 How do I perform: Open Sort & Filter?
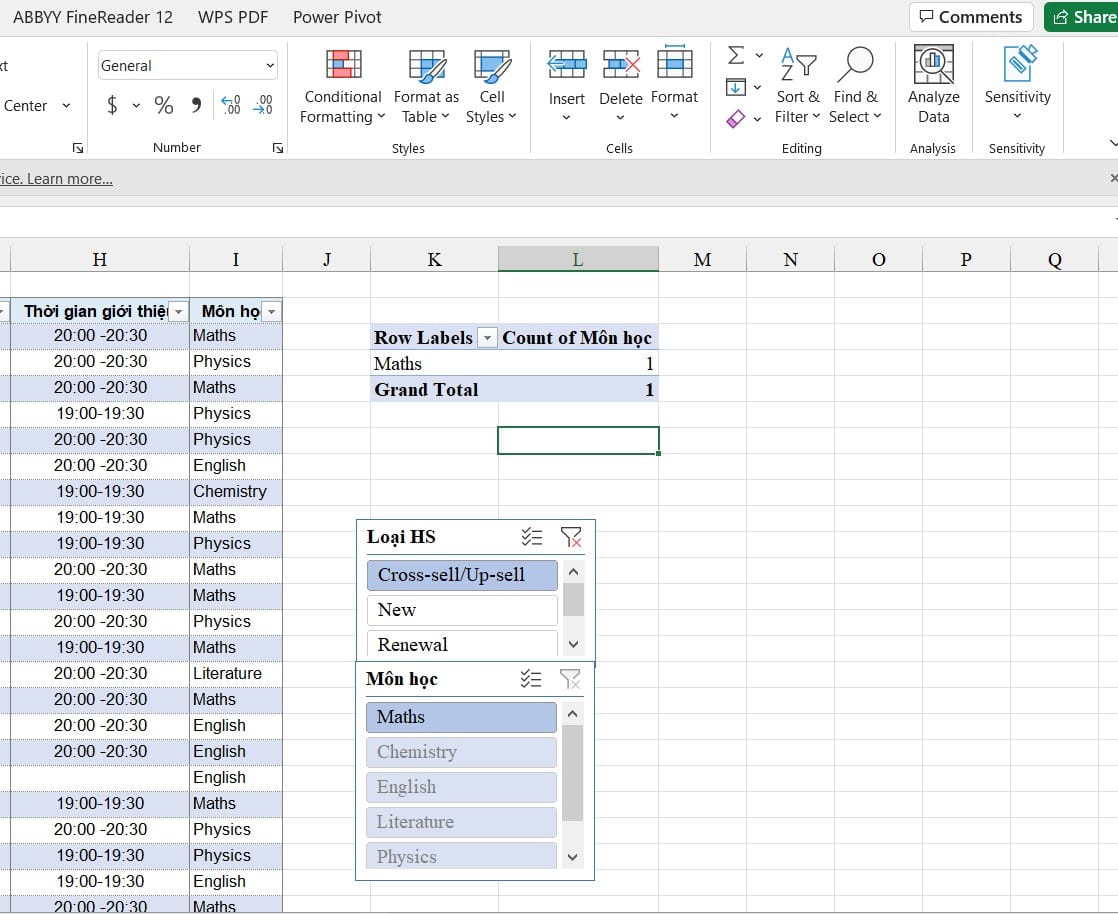point(797,86)
